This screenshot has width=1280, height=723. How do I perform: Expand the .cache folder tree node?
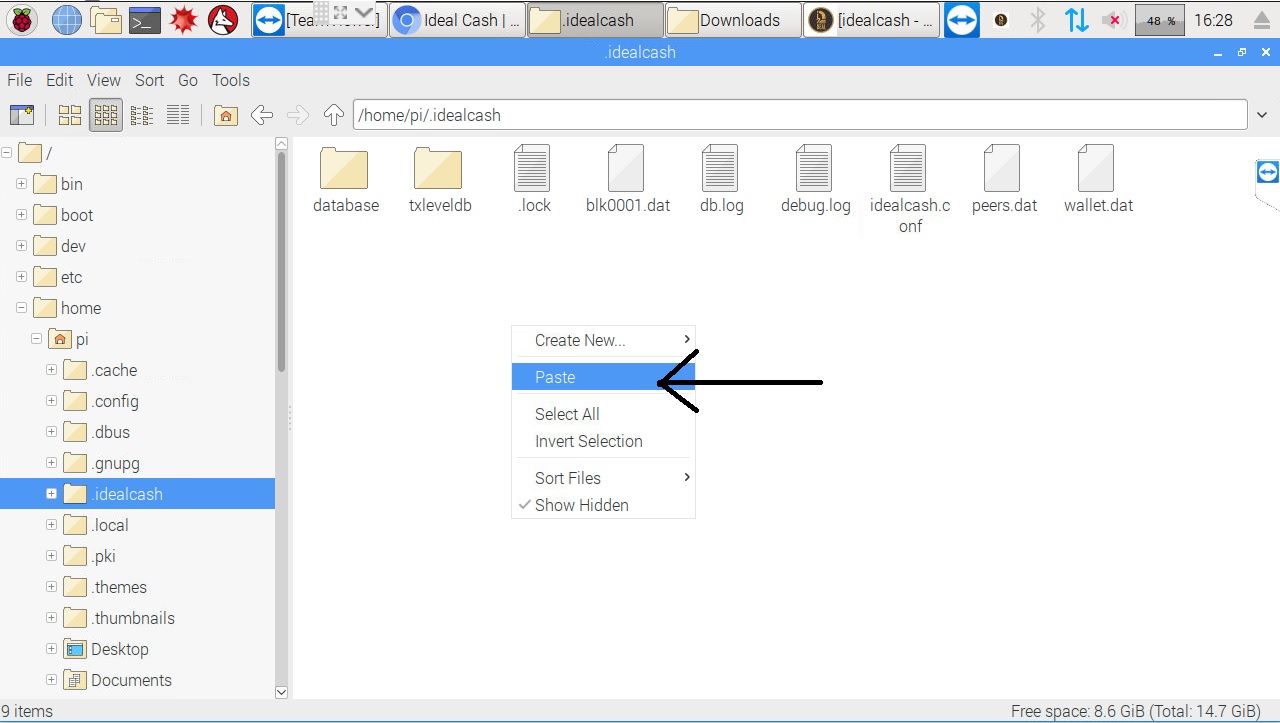(x=51, y=370)
